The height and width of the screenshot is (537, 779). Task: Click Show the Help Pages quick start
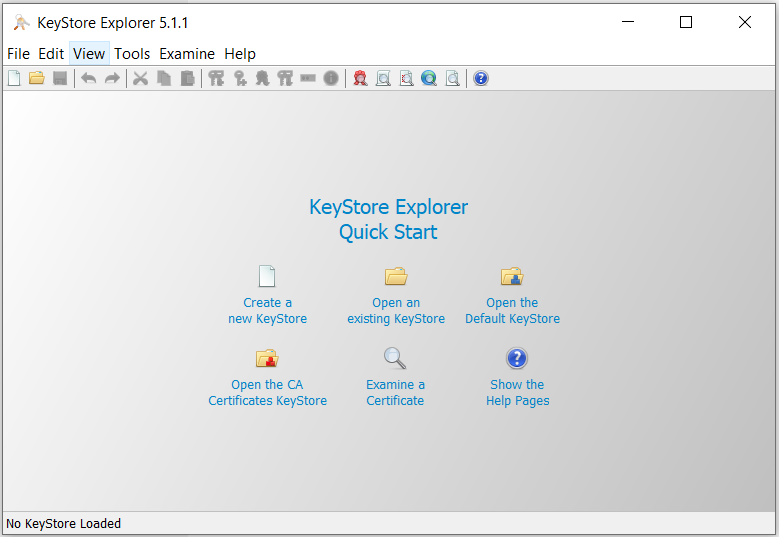pyautogui.click(x=517, y=378)
